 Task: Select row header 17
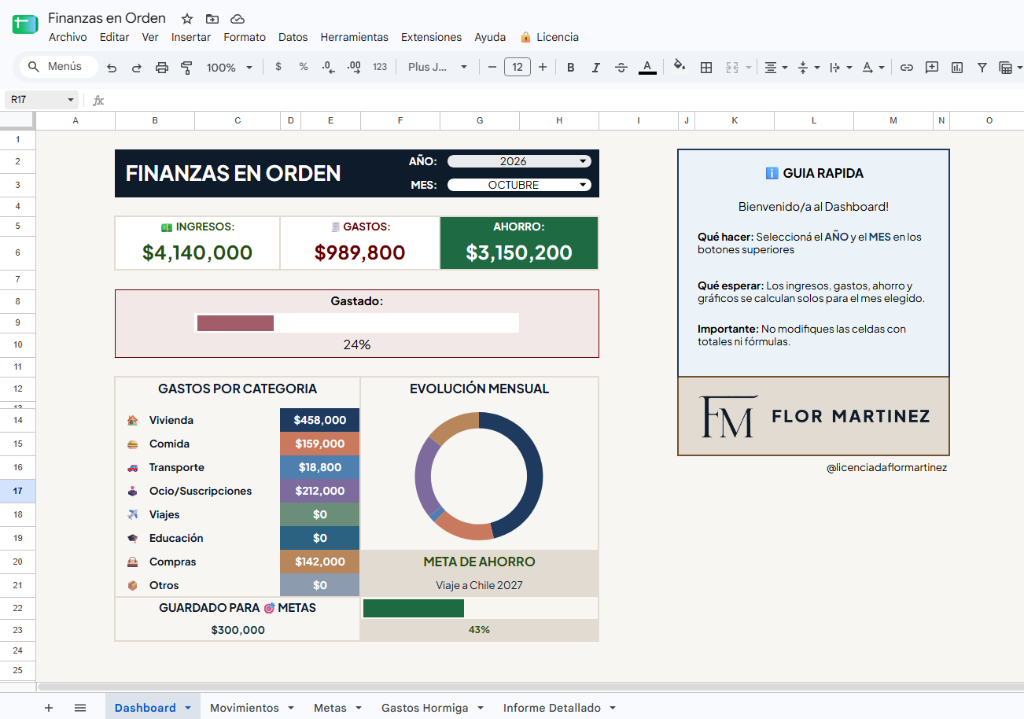click(x=18, y=490)
